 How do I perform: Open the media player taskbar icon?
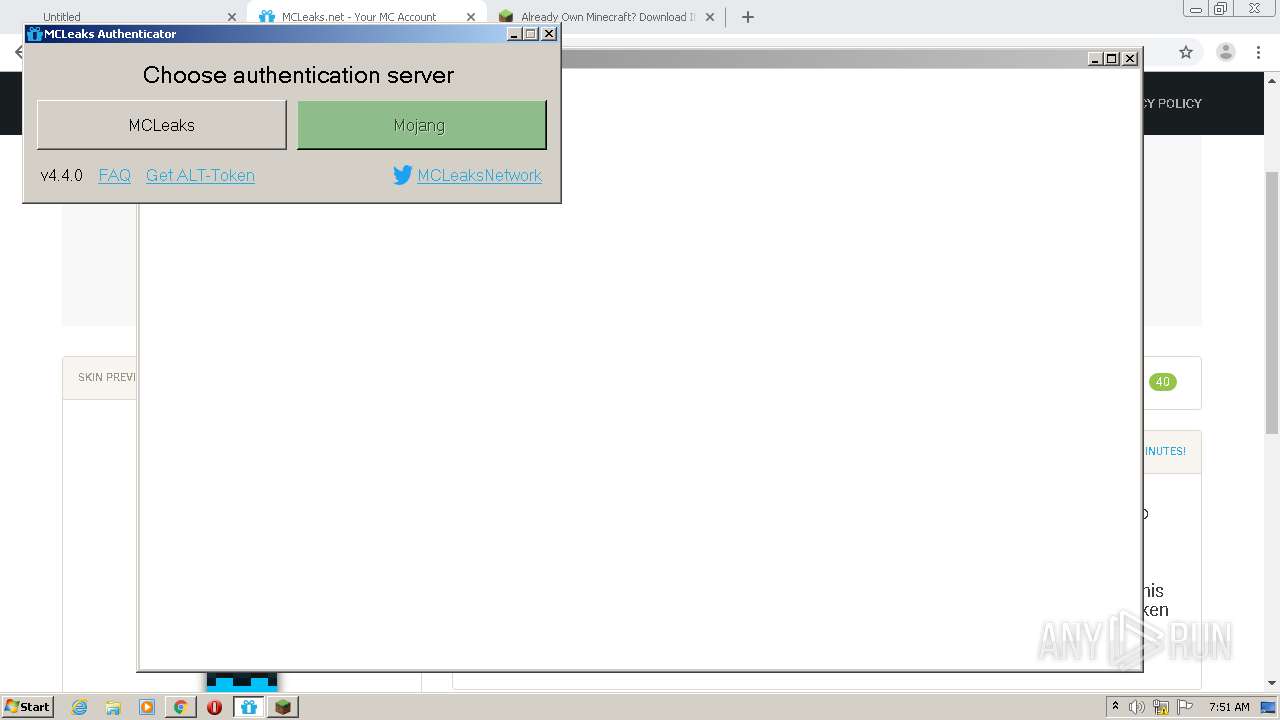pyautogui.click(x=147, y=707)
